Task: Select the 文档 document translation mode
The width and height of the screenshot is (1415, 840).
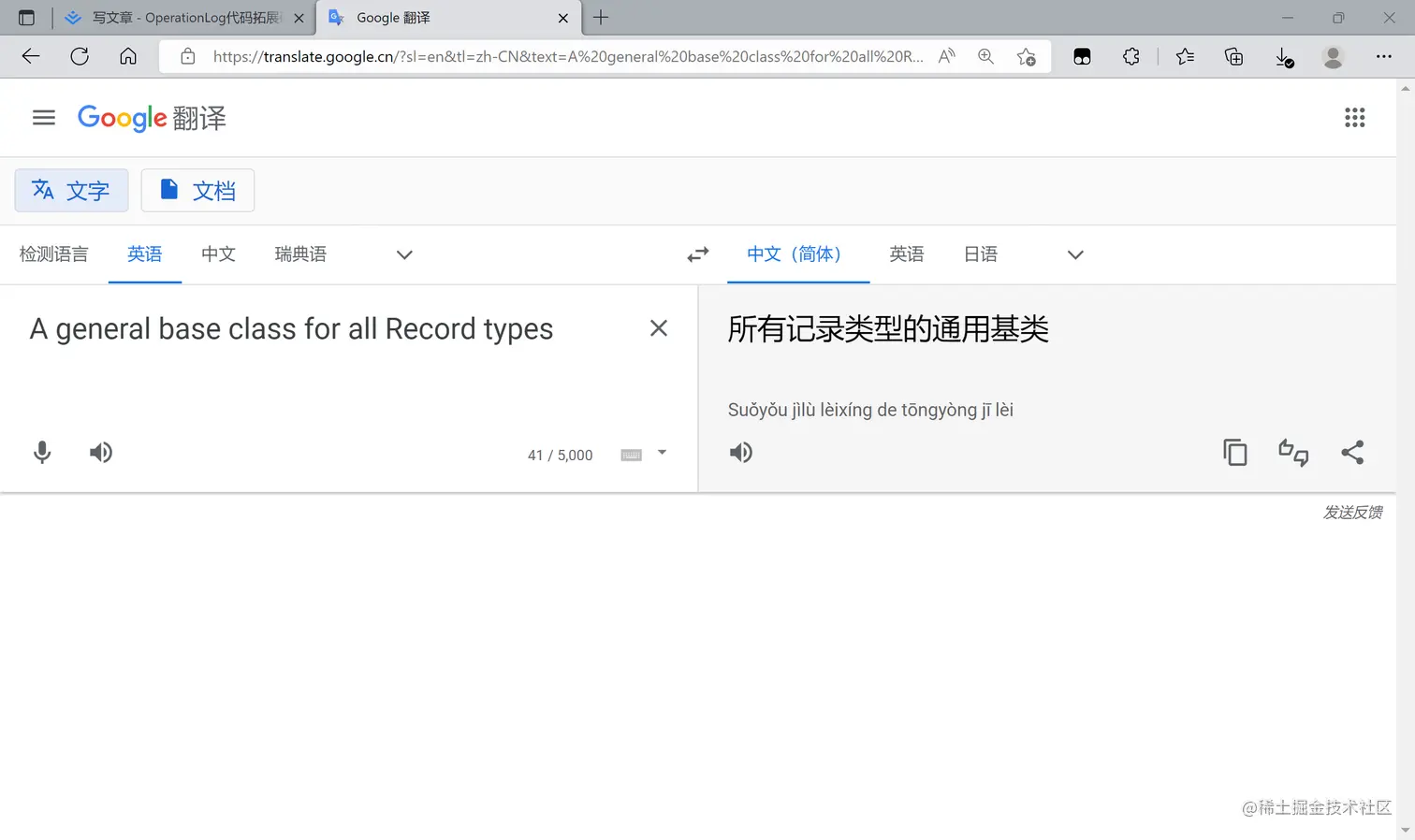Action: [197, 191]
